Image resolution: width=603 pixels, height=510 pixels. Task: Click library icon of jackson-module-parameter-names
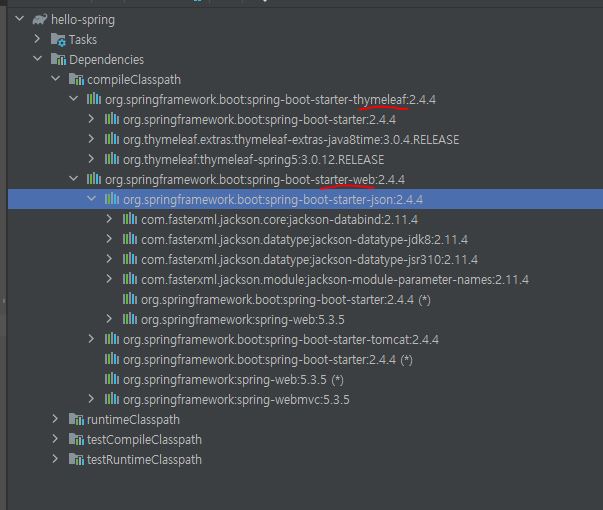coord(130,279)
